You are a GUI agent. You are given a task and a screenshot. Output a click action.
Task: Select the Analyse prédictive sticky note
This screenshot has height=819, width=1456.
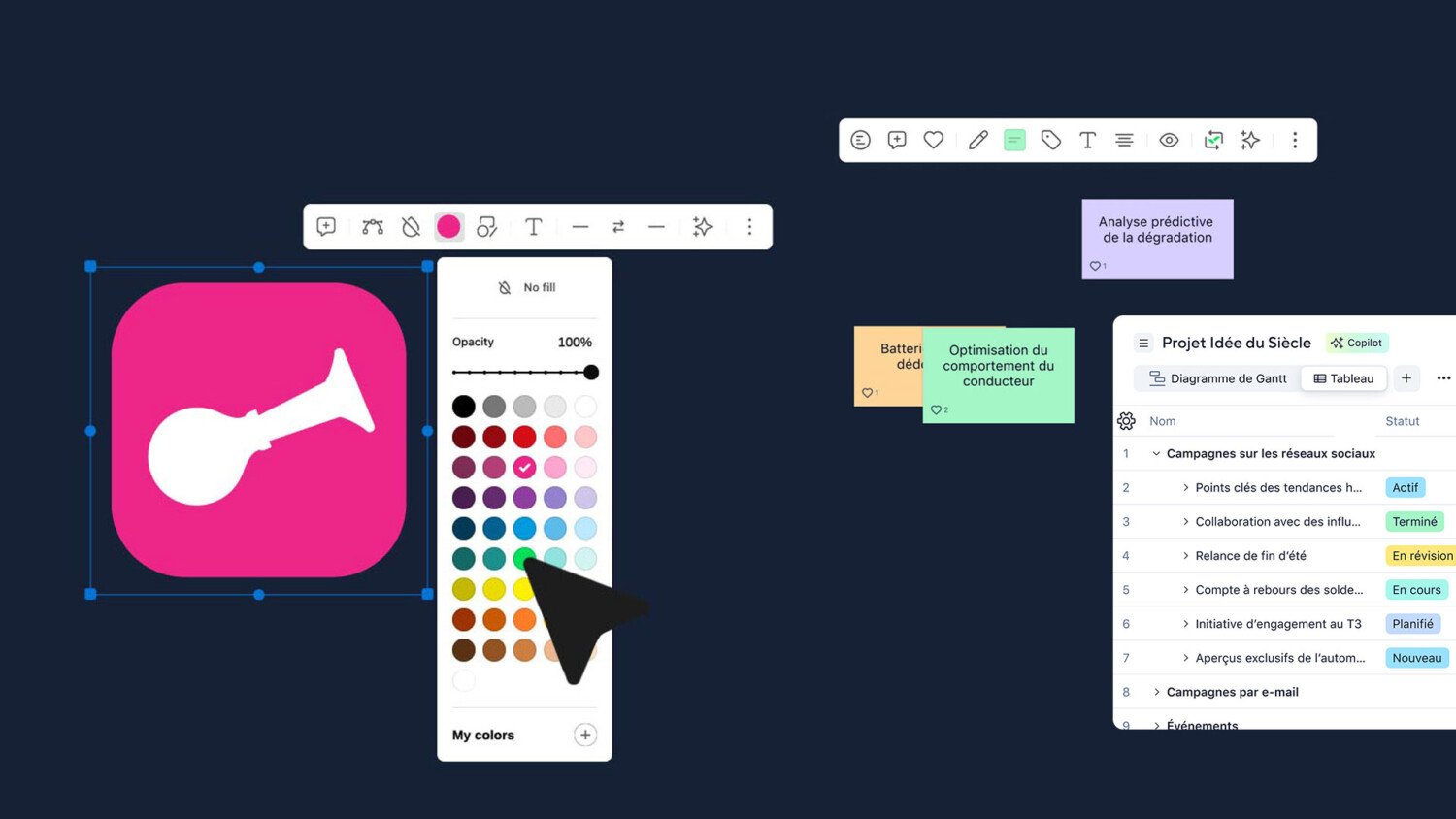tap(1157, 239)
